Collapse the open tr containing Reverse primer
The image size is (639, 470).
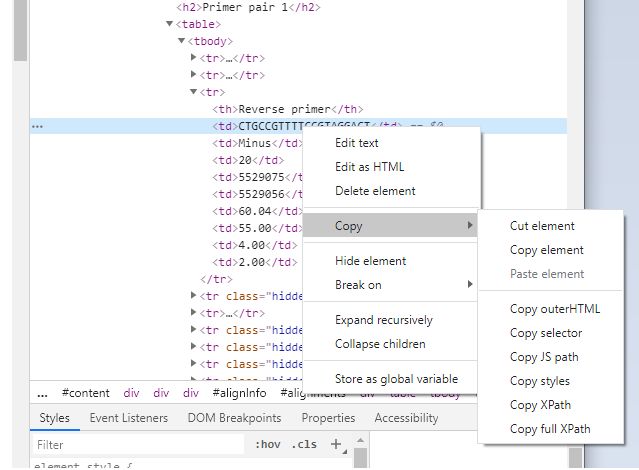(194, 91)
